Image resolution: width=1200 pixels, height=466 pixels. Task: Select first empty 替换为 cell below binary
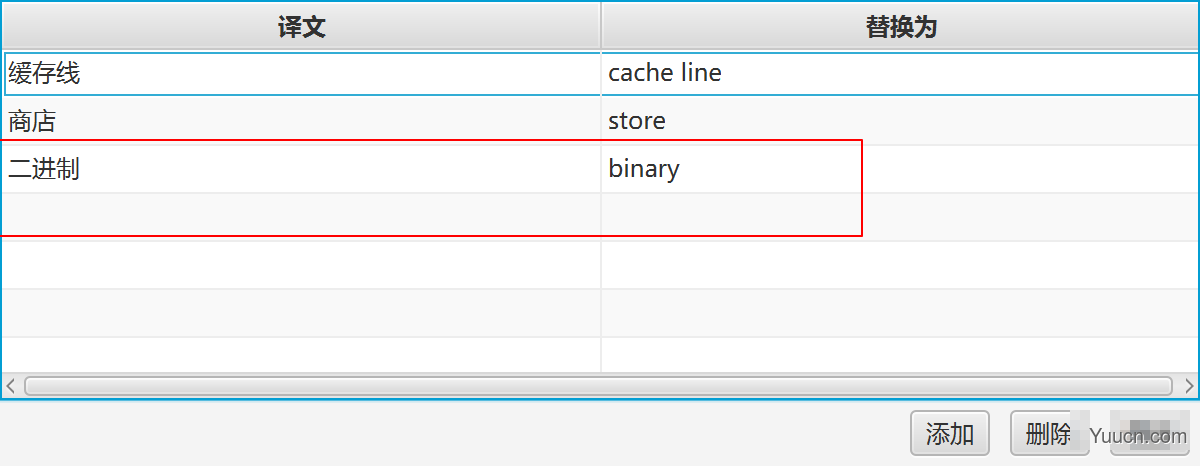(x=900, y=217)
